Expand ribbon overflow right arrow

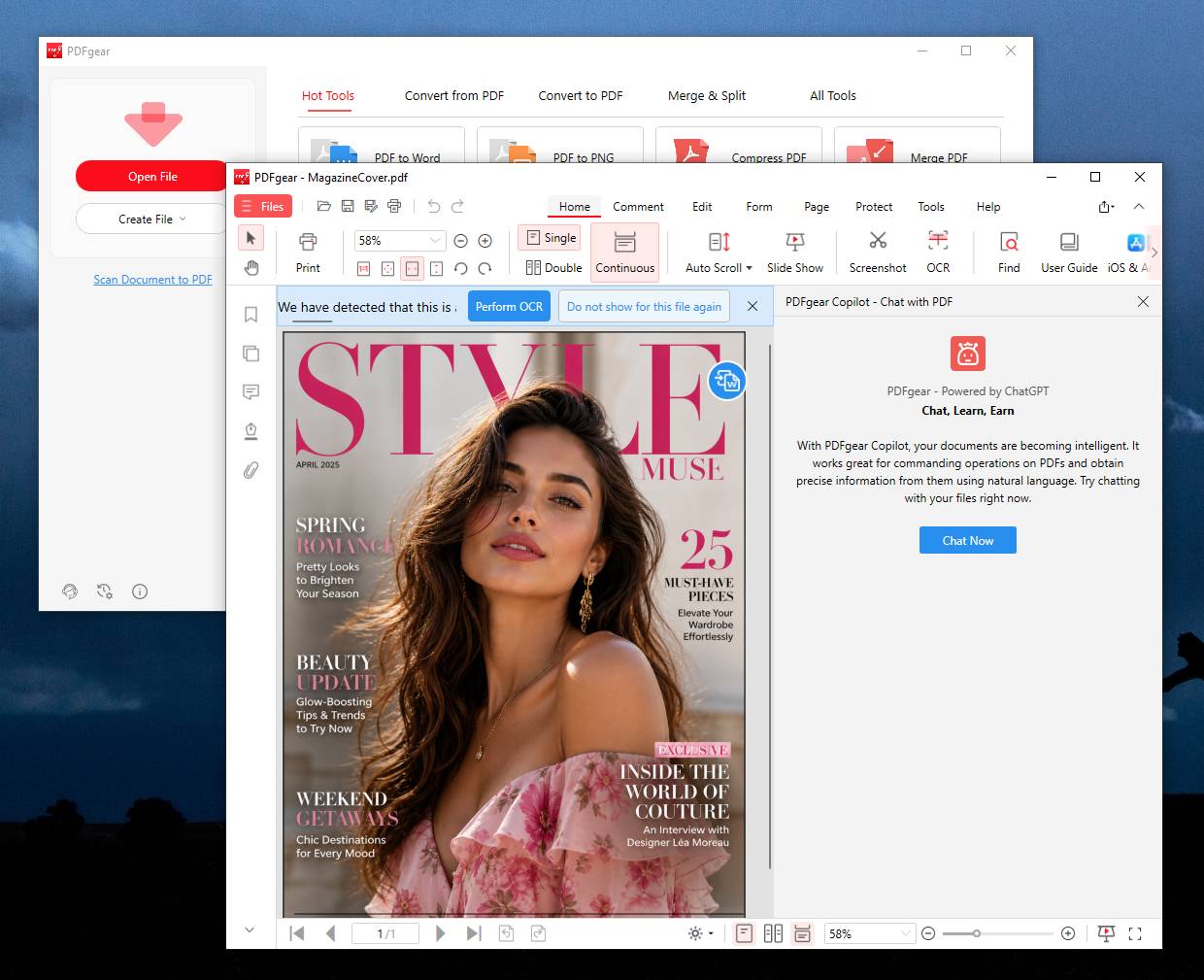(1154, 253)
